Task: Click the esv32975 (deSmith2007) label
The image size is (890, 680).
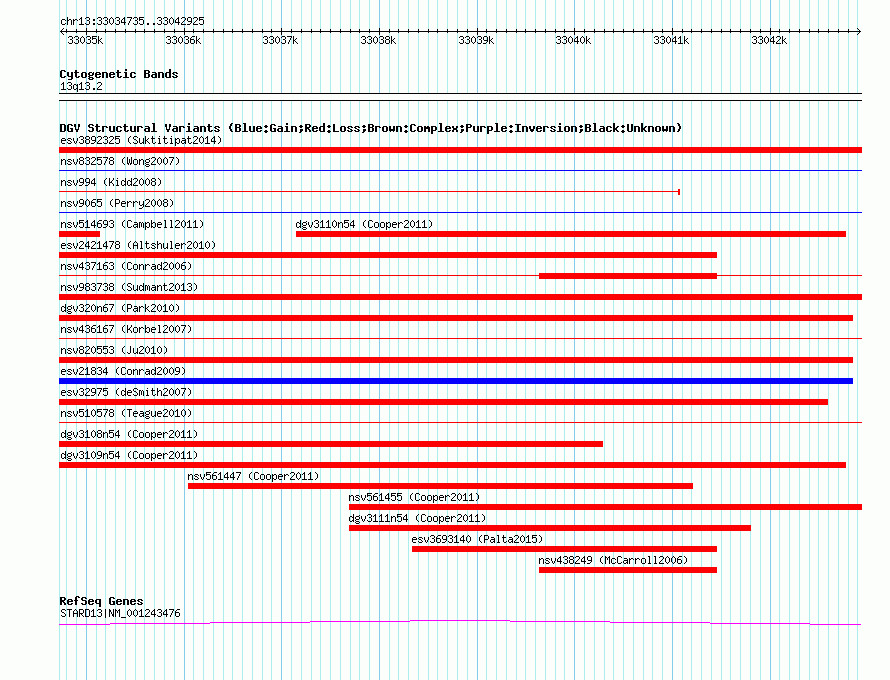Action: [126, 392]
